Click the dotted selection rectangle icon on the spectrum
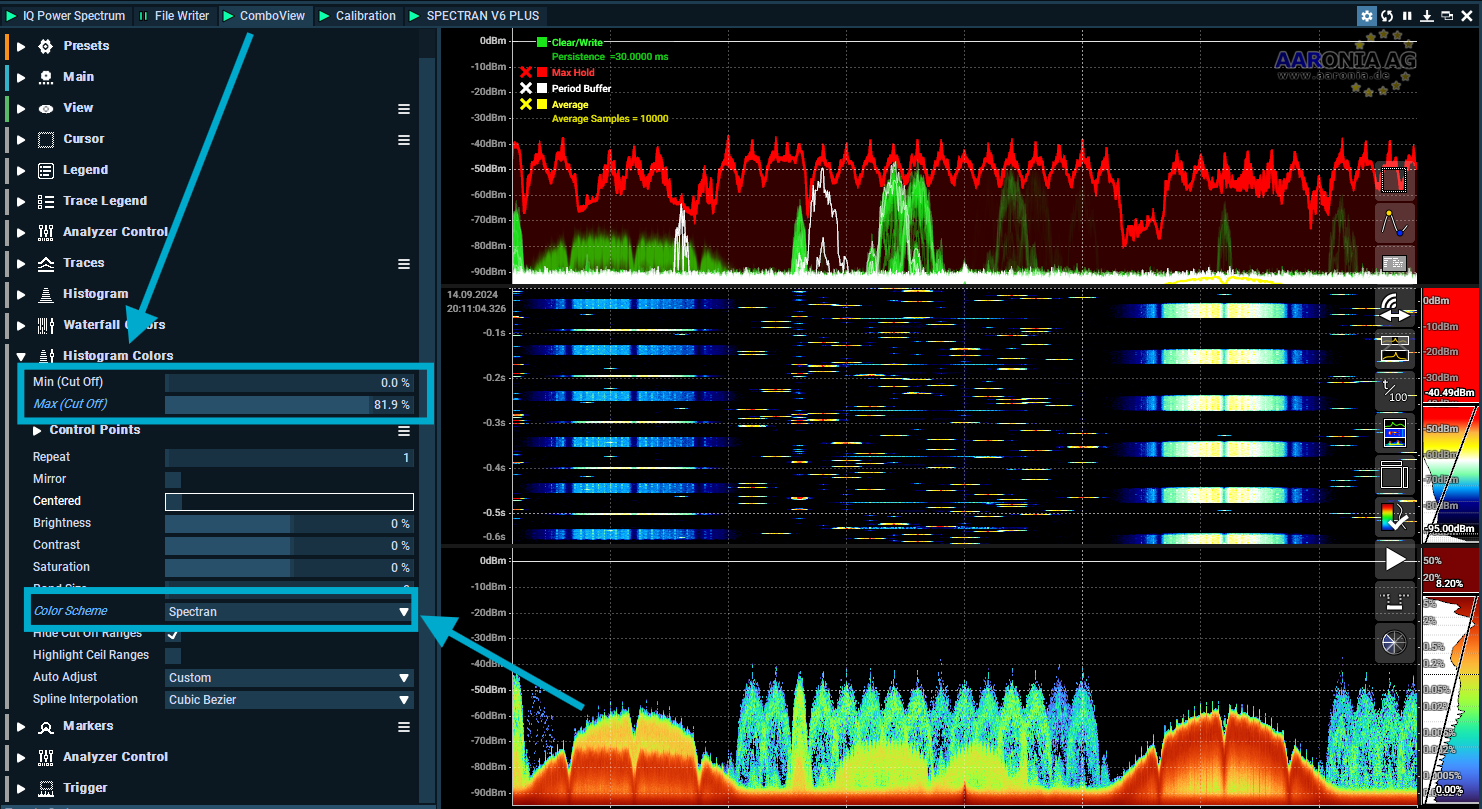The height and width of the screenshot is (809, 1482). point(1393,180)
